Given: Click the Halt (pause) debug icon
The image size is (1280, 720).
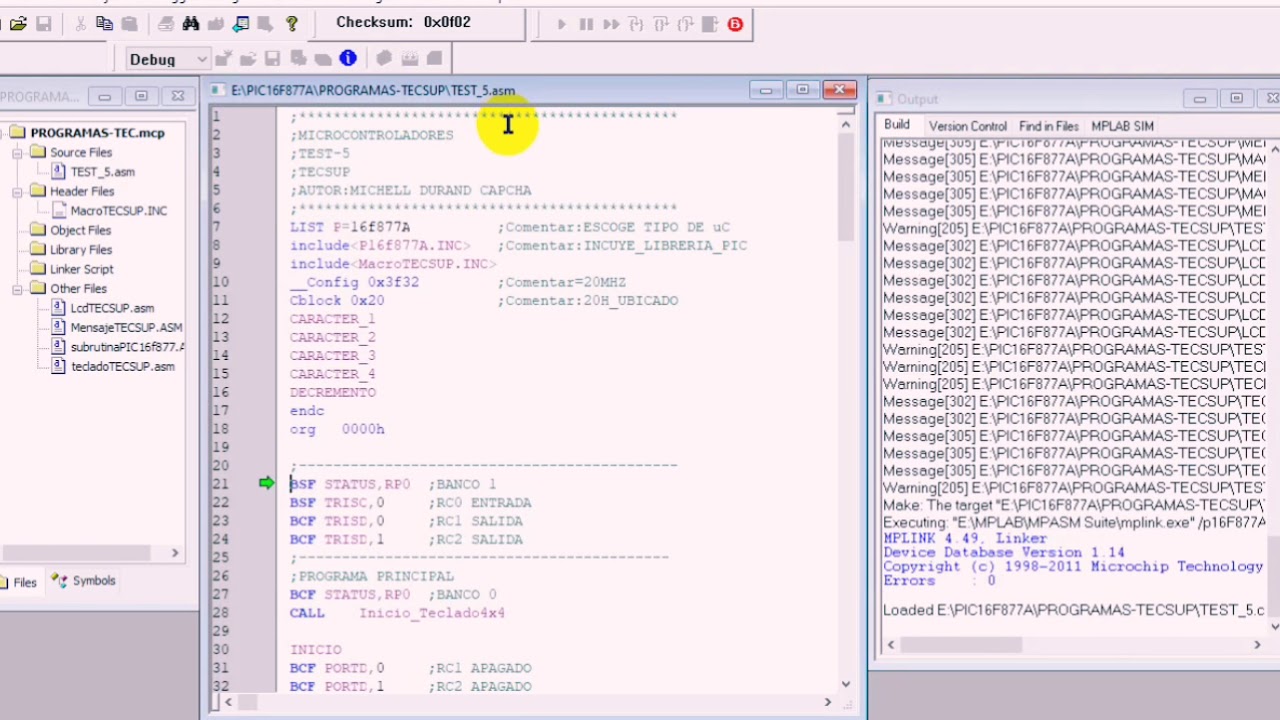Looking at the screenshot, I should click(586, 24).
